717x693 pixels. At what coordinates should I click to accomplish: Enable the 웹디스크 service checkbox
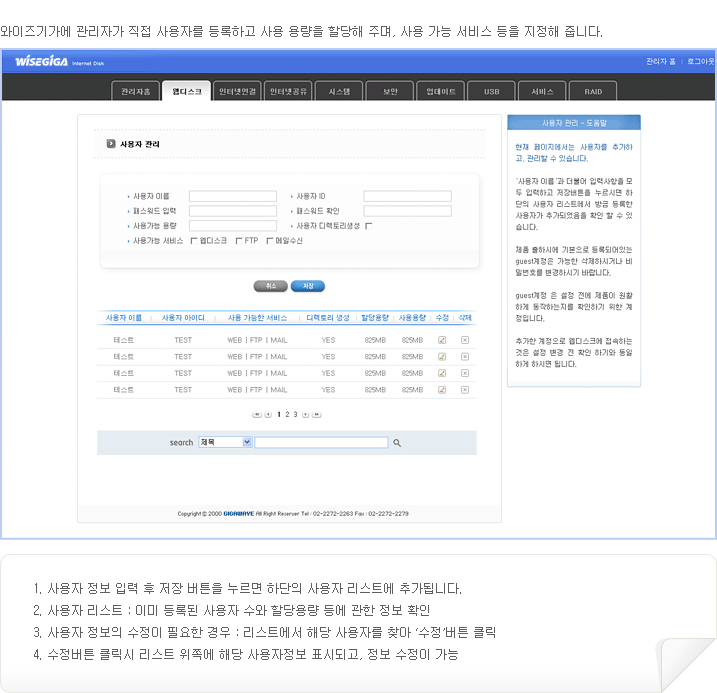(x=194, y=241)
